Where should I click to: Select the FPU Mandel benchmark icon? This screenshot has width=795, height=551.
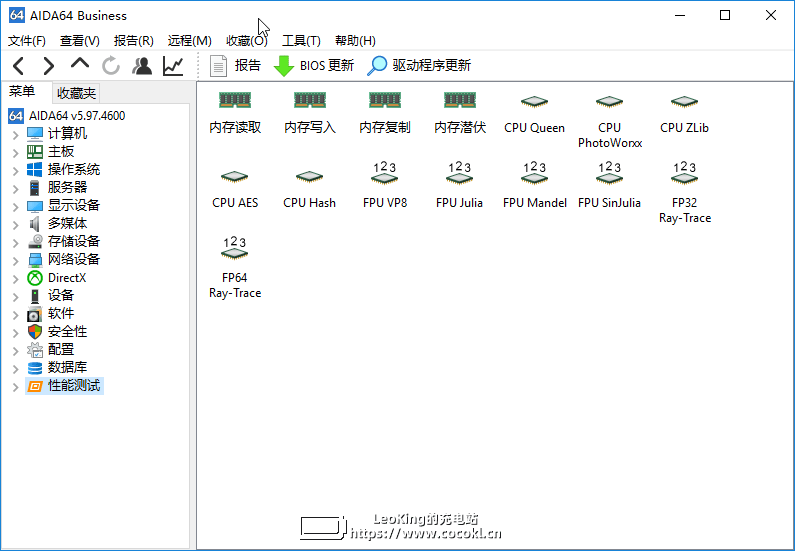[534, 173]
